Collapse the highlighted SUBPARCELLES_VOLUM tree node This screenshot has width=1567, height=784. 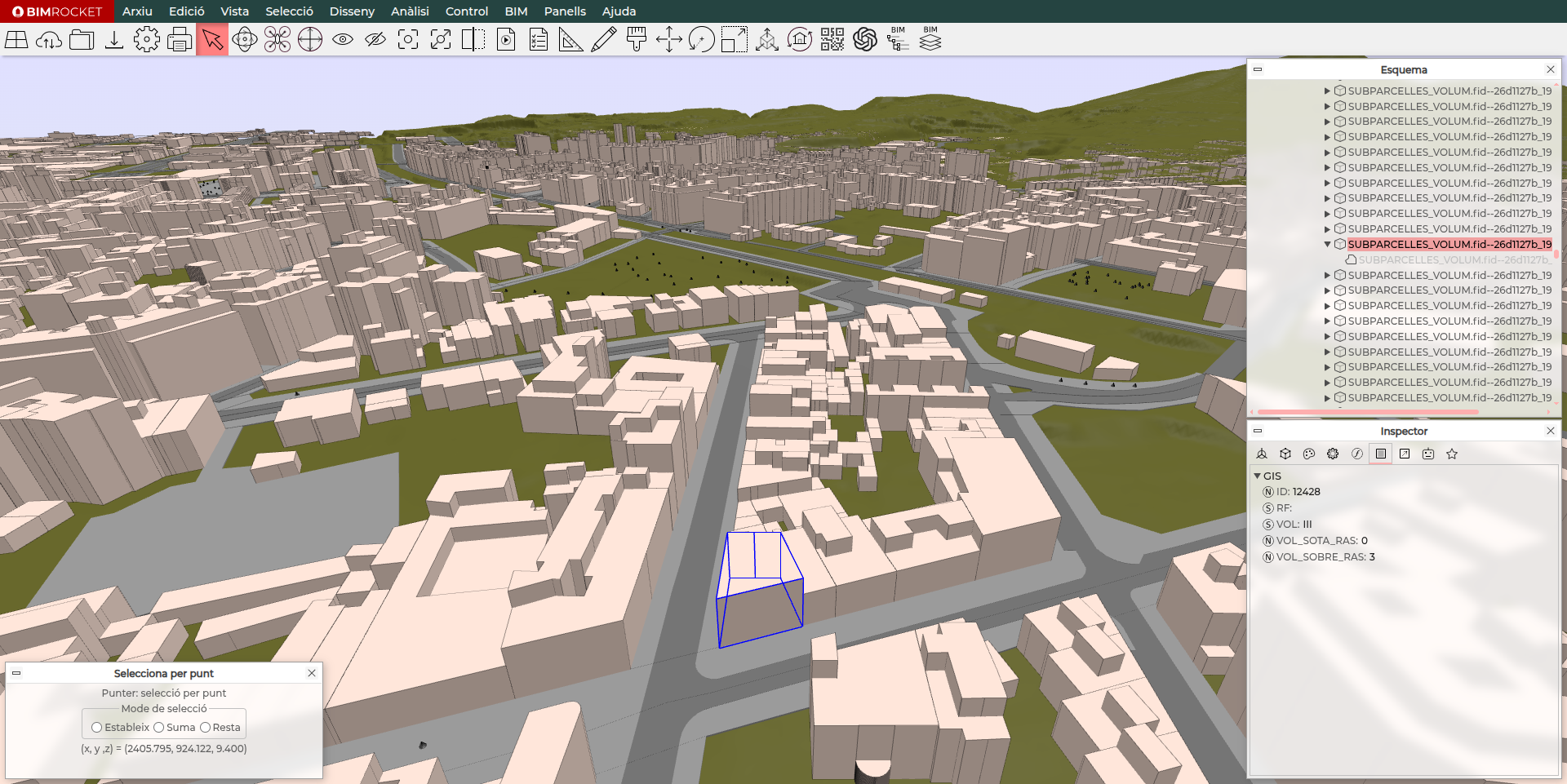1327,244
